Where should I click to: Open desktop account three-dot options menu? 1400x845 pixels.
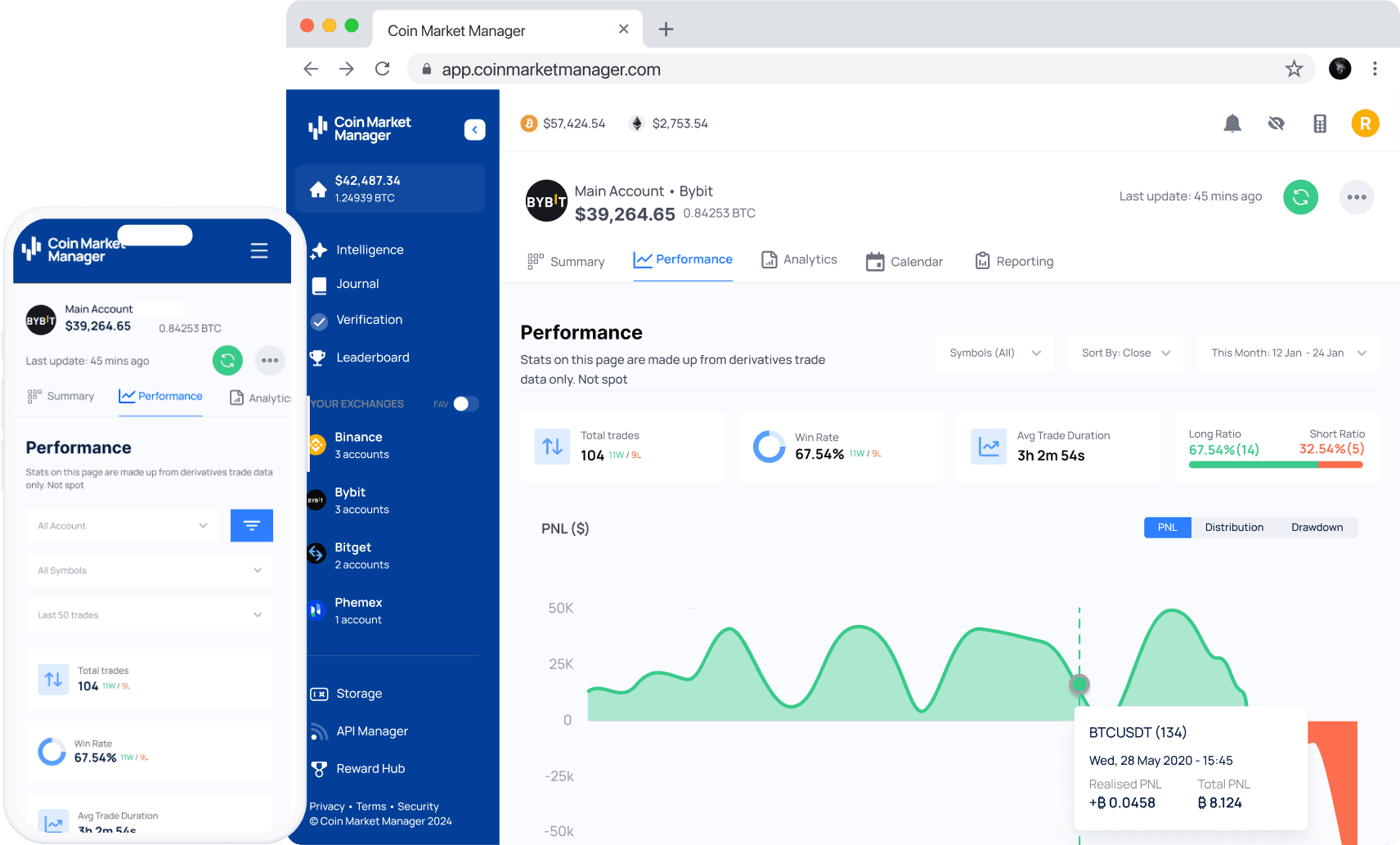point(1357,197)
